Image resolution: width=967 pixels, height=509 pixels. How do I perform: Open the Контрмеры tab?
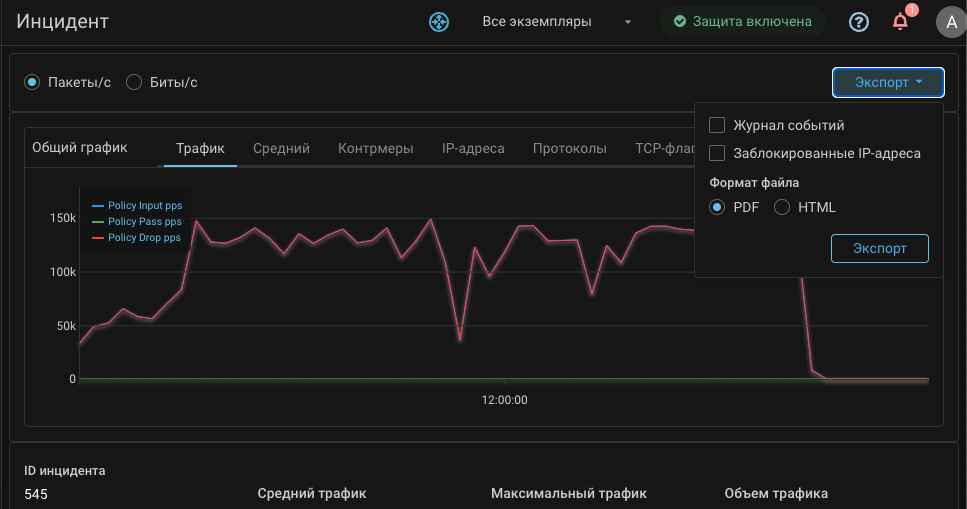[x=375, y=148]
